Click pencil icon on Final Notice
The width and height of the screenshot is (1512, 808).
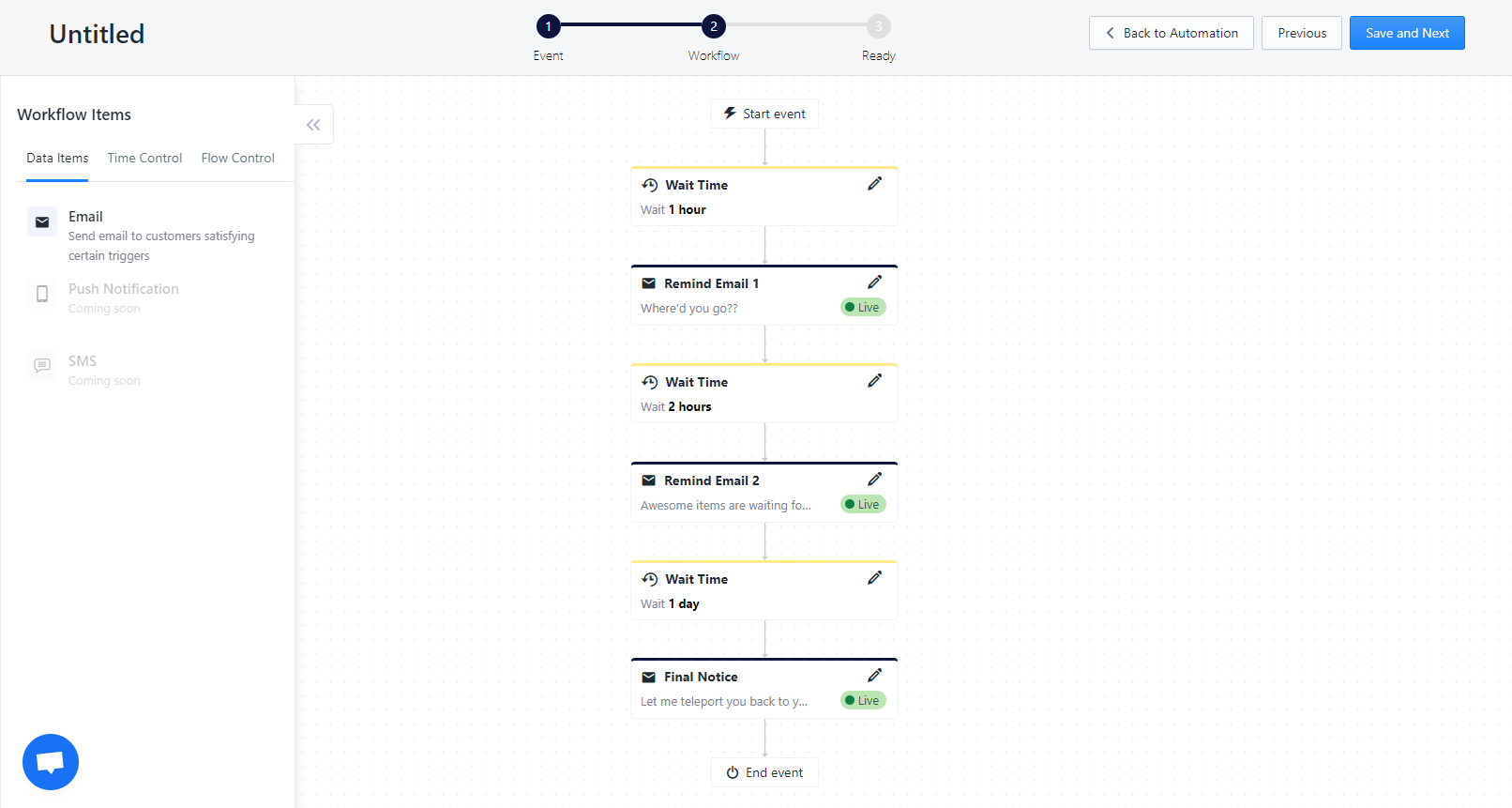[x=874, y=676]
